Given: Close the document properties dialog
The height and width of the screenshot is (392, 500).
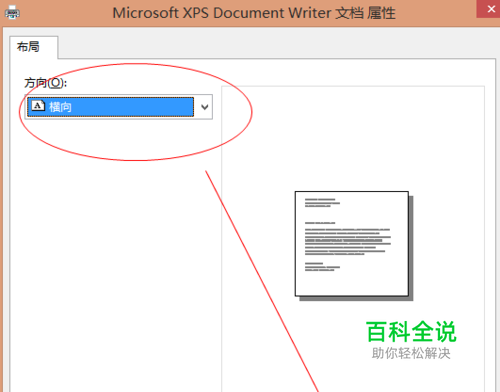Looking at the screenshot, I should 490,9.
